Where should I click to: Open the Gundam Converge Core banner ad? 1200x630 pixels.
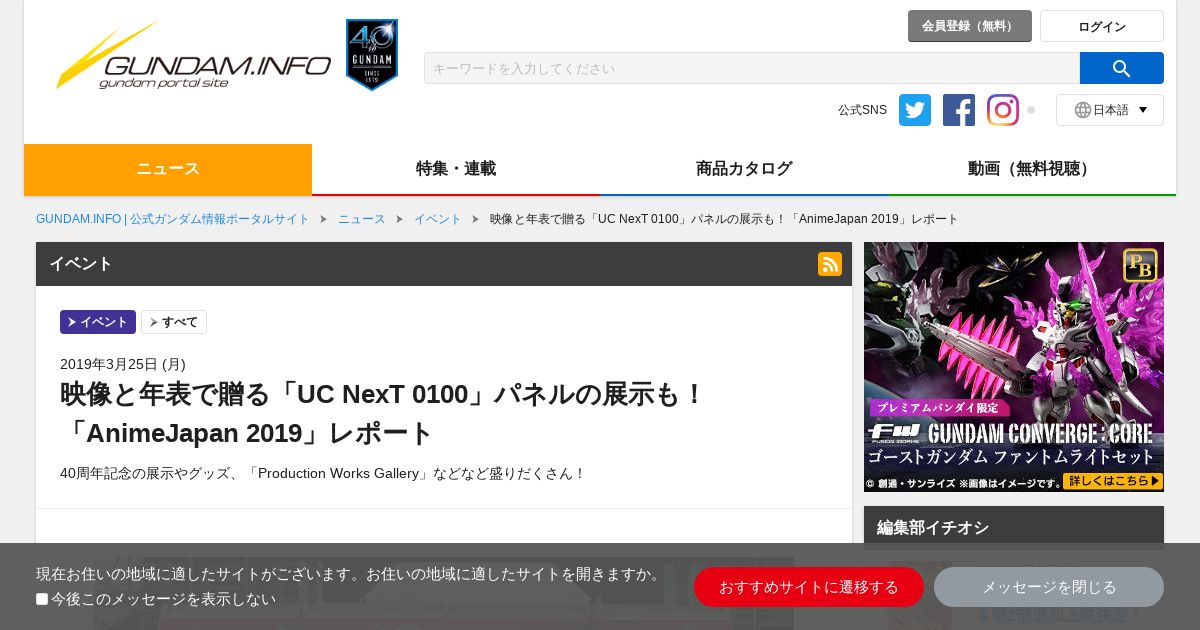tap(1014, 367)
